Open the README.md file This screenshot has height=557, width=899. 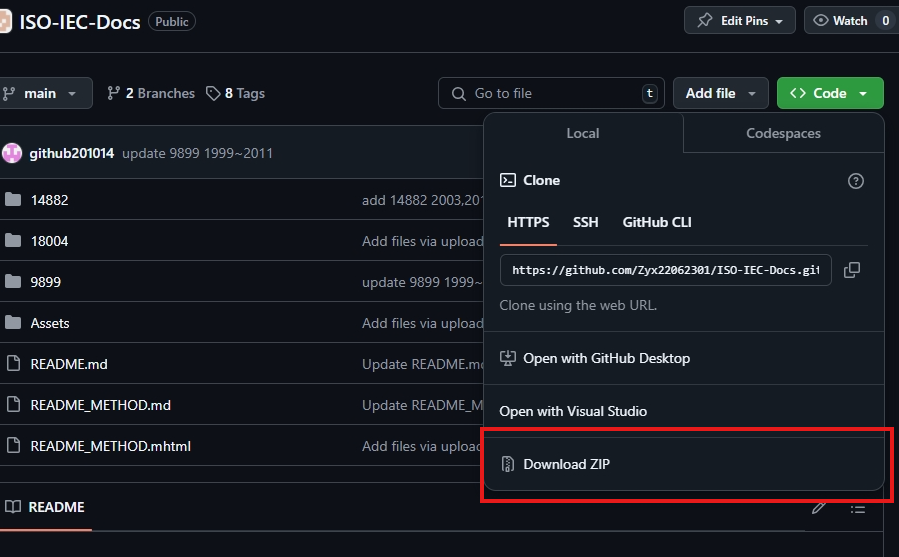pyautogui.click(x=69, y=364)
